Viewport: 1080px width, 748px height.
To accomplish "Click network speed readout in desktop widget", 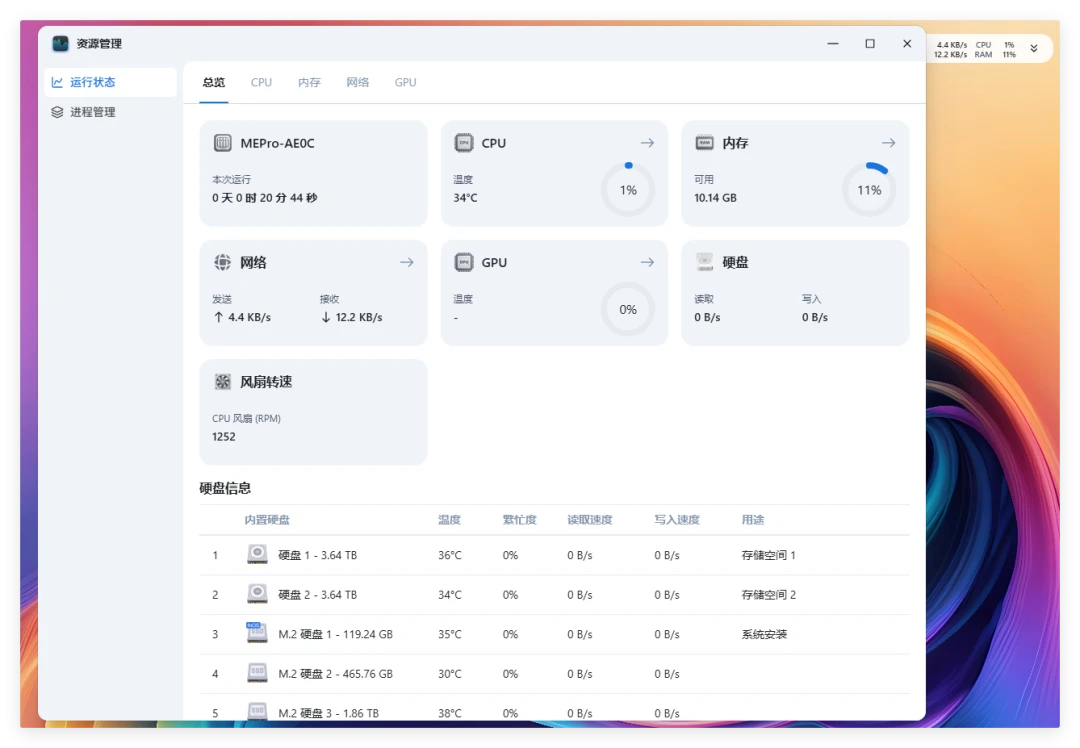I will [951, 49].
